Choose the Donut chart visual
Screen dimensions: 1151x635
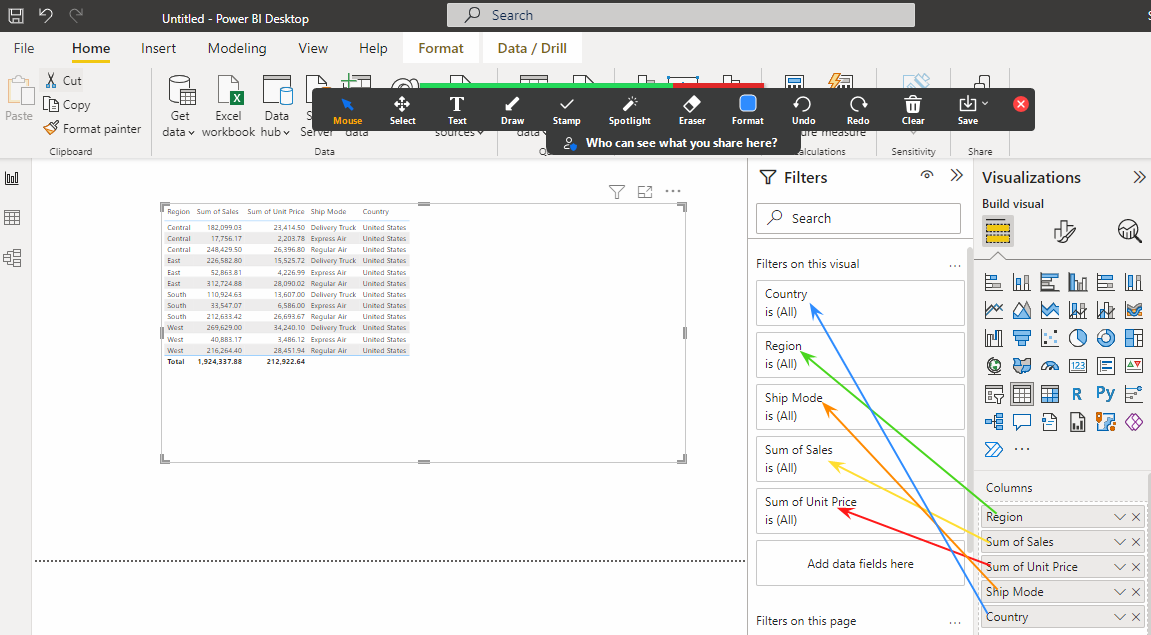1105,338
